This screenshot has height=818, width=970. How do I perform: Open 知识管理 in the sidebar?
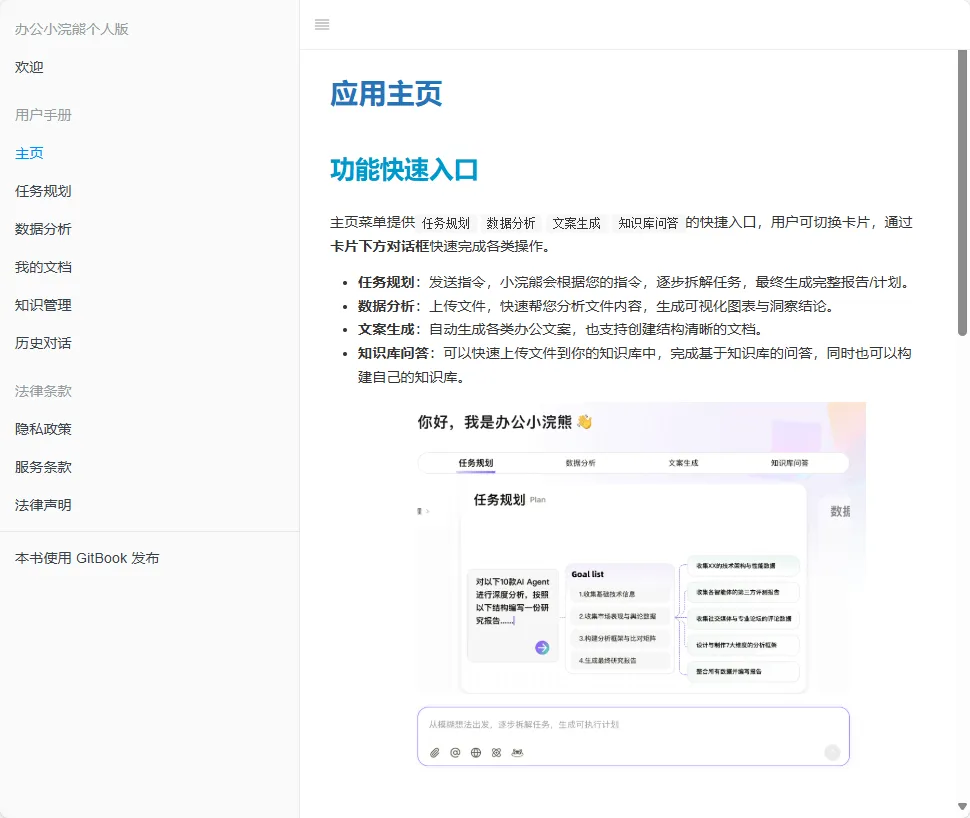pyautogui.click(x=43, y=305)
